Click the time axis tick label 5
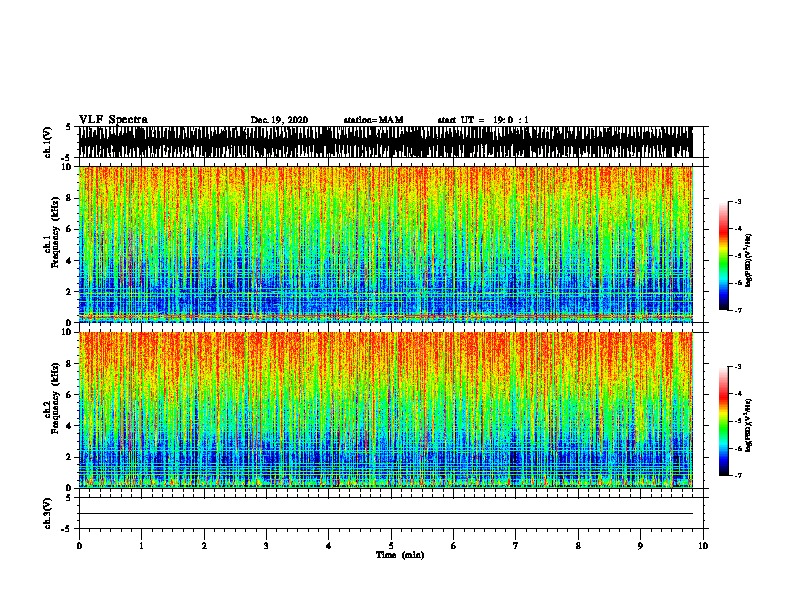 point(391,546)
